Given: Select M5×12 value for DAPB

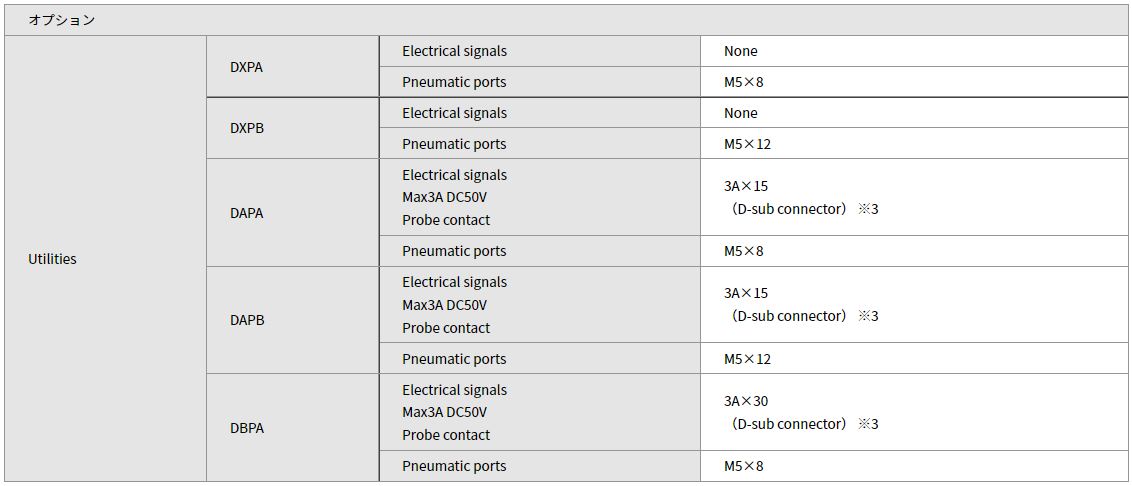Looking at the screenshot, I should click(914, 359).
